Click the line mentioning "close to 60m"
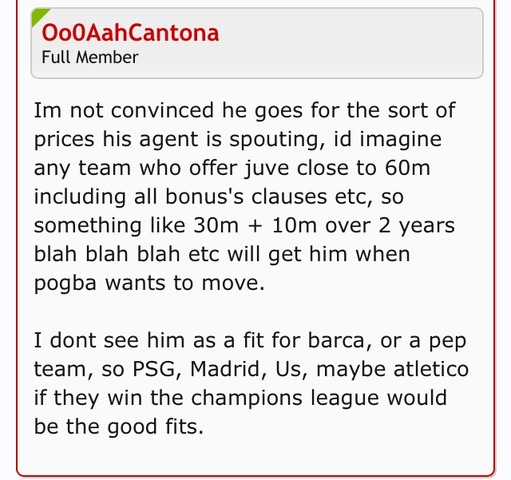 click(232, 168)
